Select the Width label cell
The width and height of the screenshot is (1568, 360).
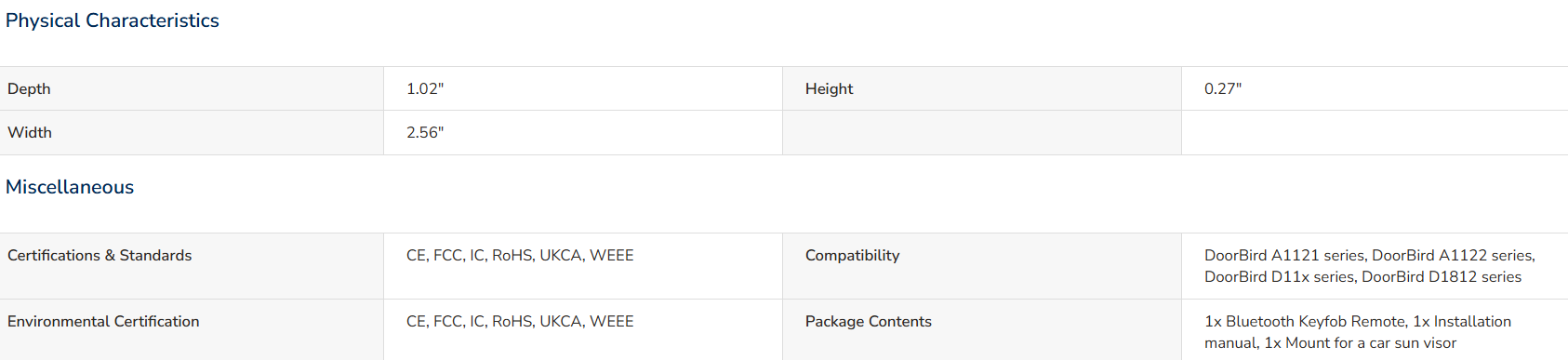click(192, 133)
